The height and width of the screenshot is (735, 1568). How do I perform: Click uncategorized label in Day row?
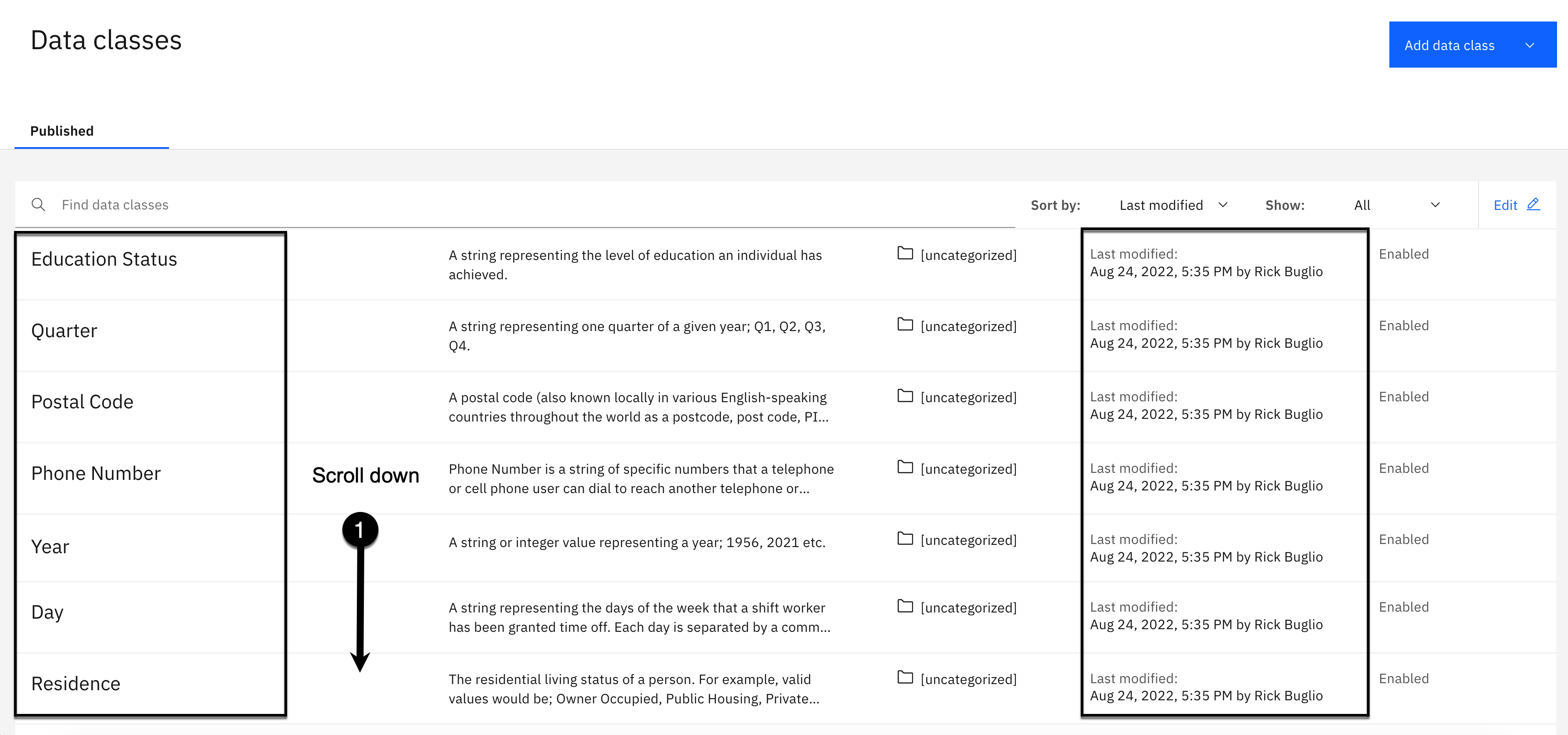pyautogui.click(x=968, y=608)
